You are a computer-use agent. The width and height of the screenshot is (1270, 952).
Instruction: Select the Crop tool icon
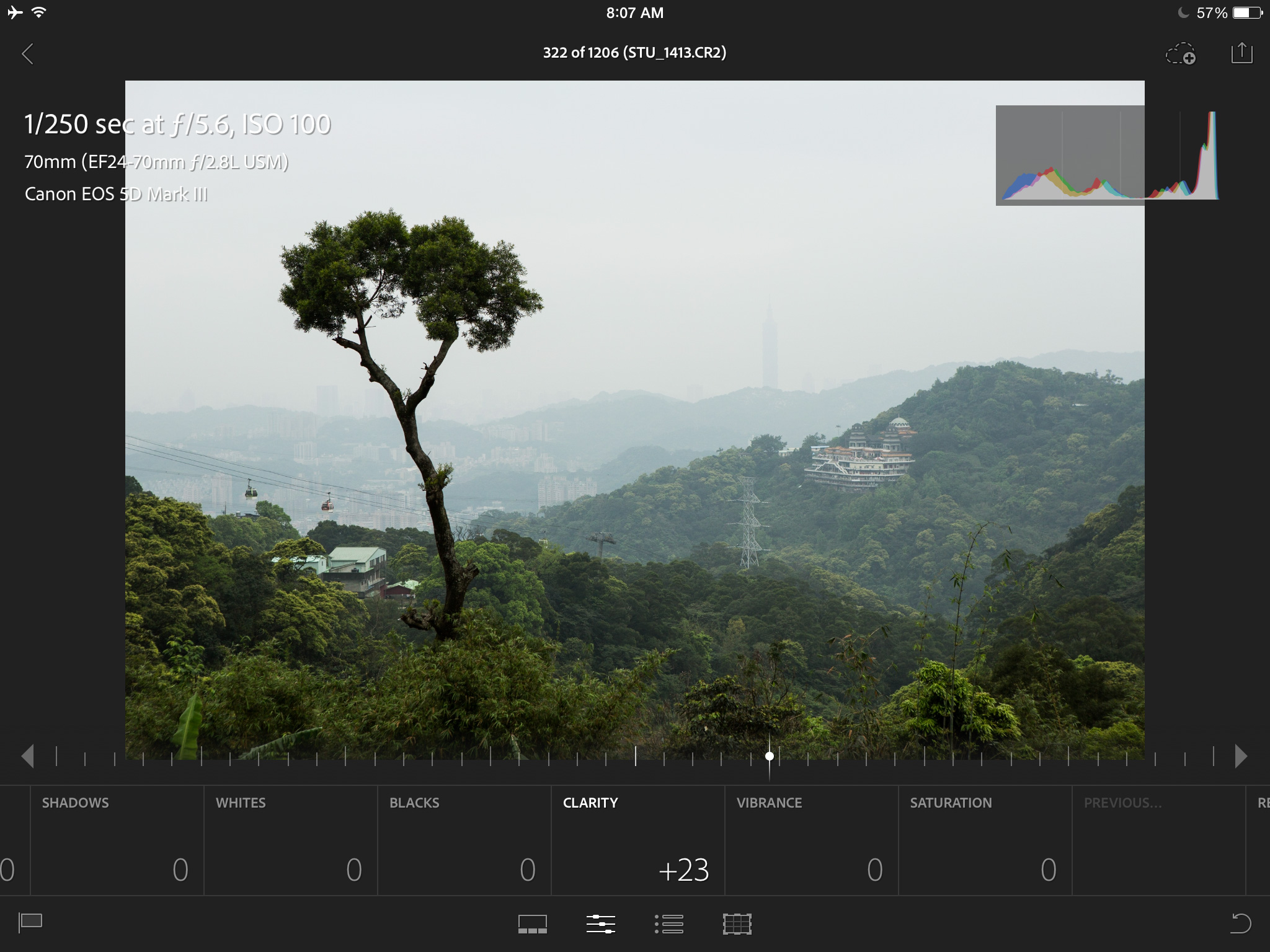(x=737, y=924)
